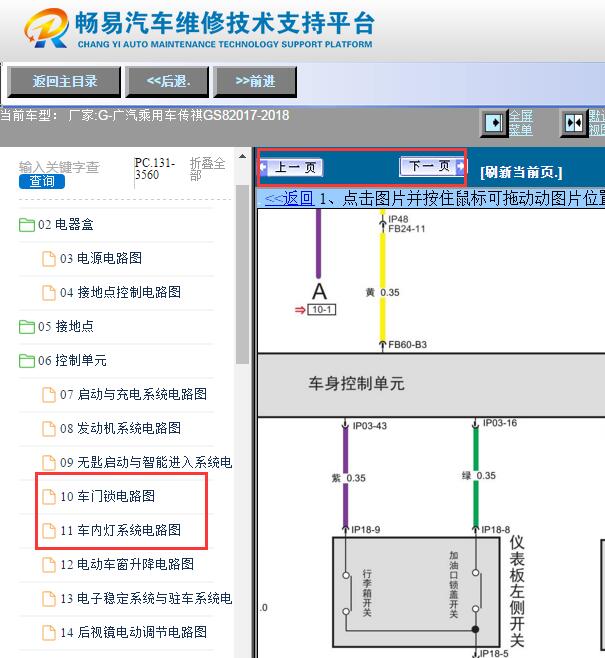Viewport: 605px width, 658px height.
Task: Click page icon beside 13 电子稳定系统
Action: point(49,599)
